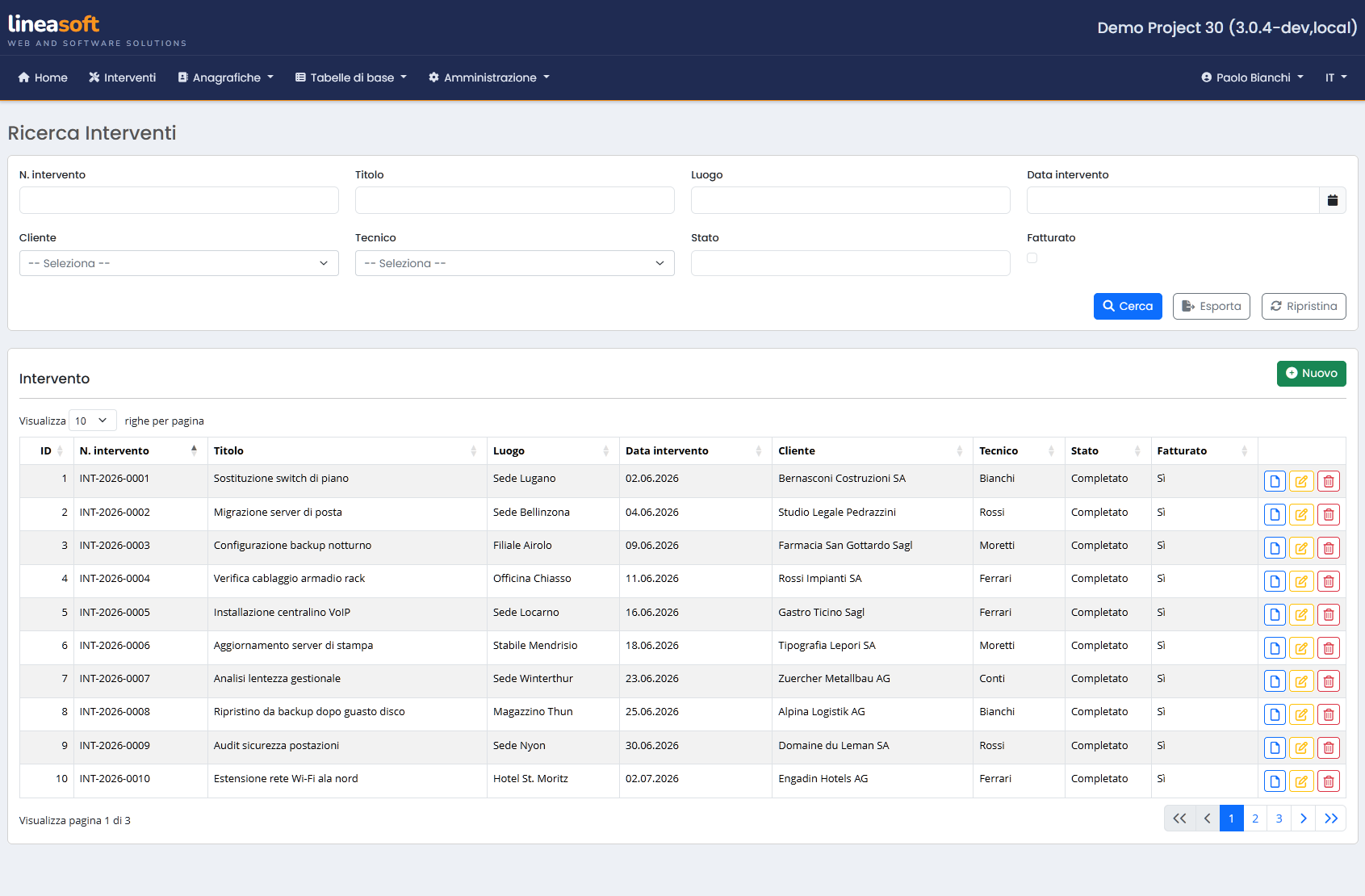The height and width of the screenshot is (896, 1365).
Task: Open the Data intervento calendar picker
Action: 1333,200
